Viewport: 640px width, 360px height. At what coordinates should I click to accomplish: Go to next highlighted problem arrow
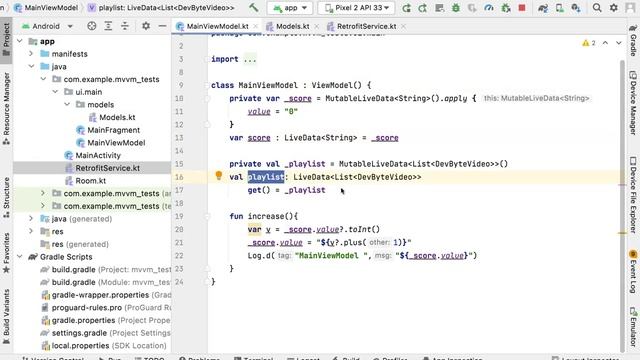619,43
